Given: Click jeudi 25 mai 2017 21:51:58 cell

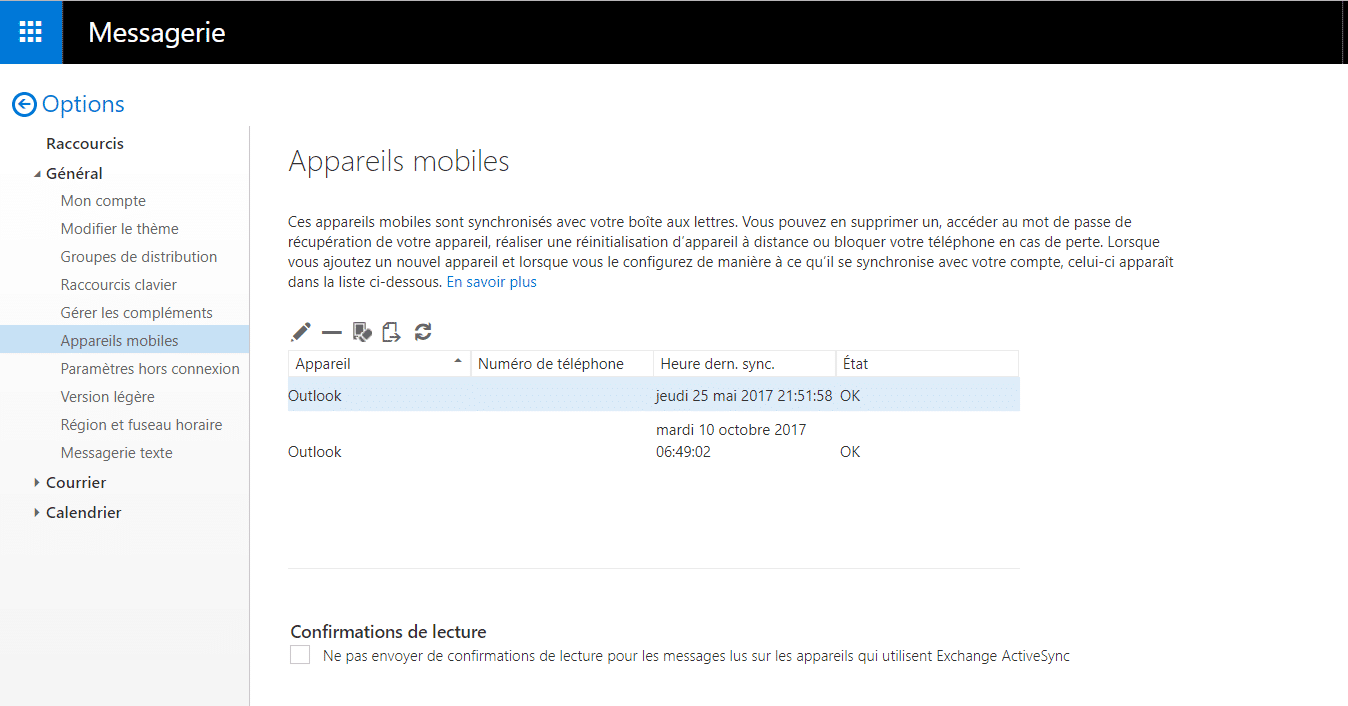Looking at the screenshot, I should point(744,396).
